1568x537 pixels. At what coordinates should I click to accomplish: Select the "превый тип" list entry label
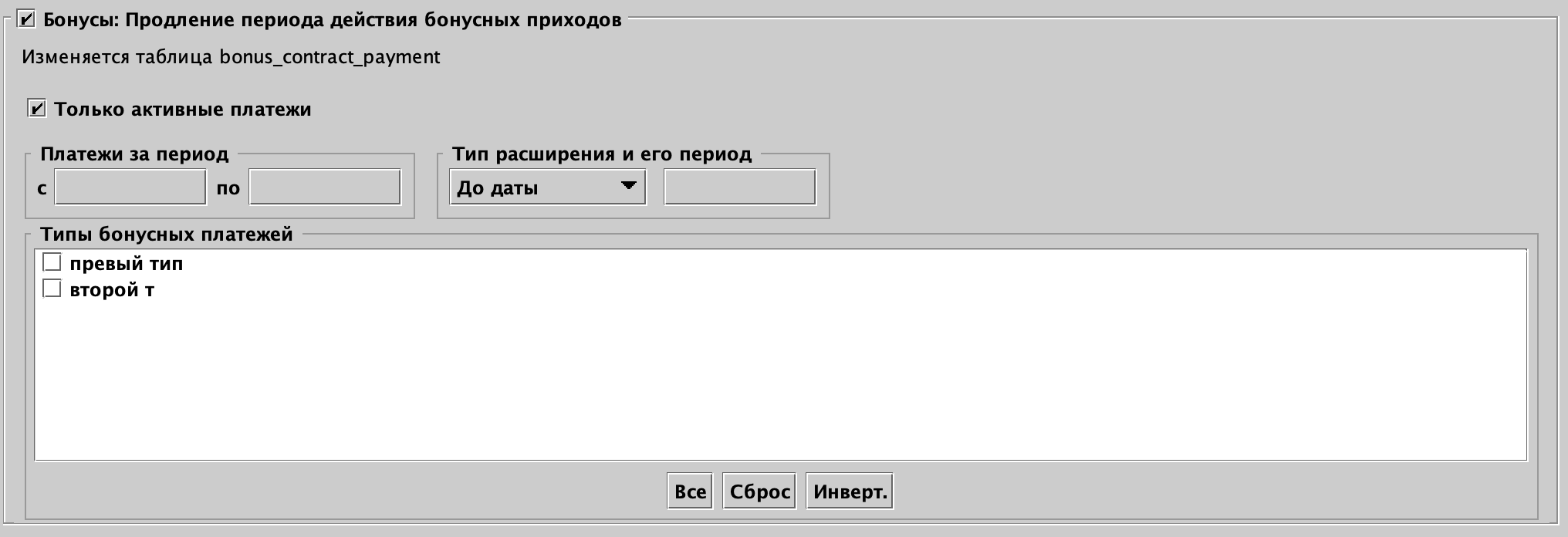pos(125,263)
